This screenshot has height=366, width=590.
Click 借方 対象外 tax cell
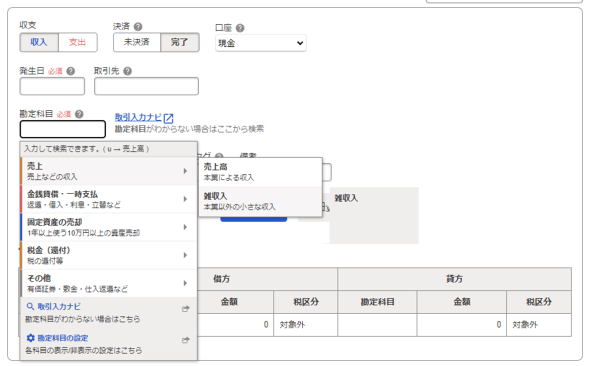tap(305, 325)
